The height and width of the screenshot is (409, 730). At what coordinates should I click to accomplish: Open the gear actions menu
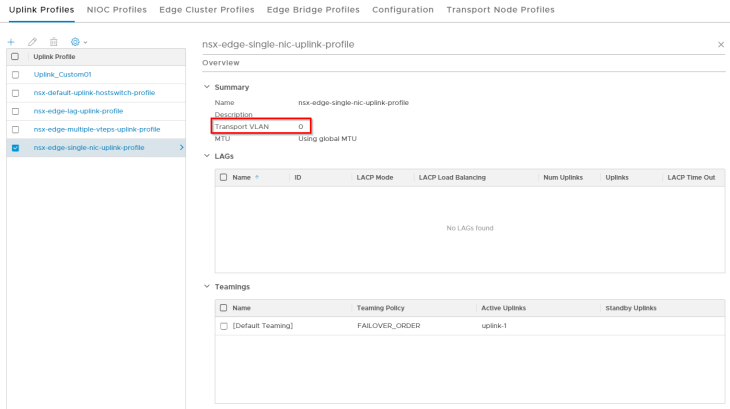pos(78,42)
